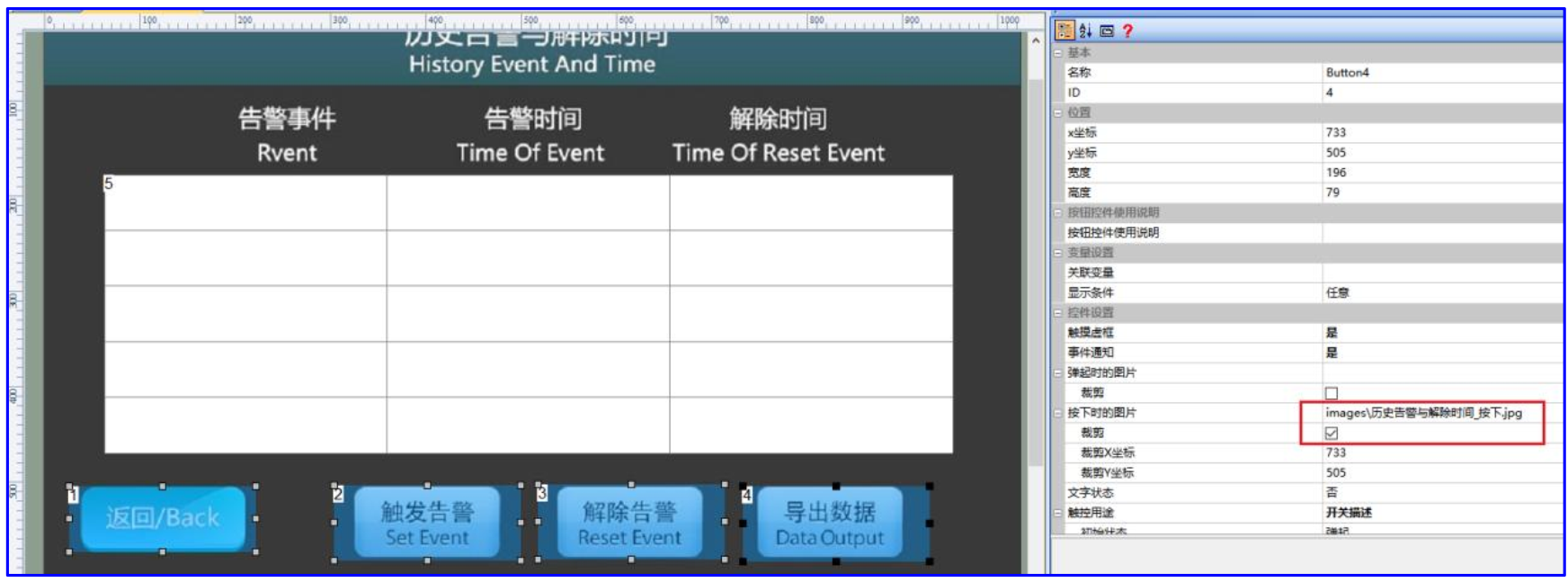1568x582 pixels.
Task: Collapse the 位置 property category
Action: pyautogui.click(x=1058, y=112)
